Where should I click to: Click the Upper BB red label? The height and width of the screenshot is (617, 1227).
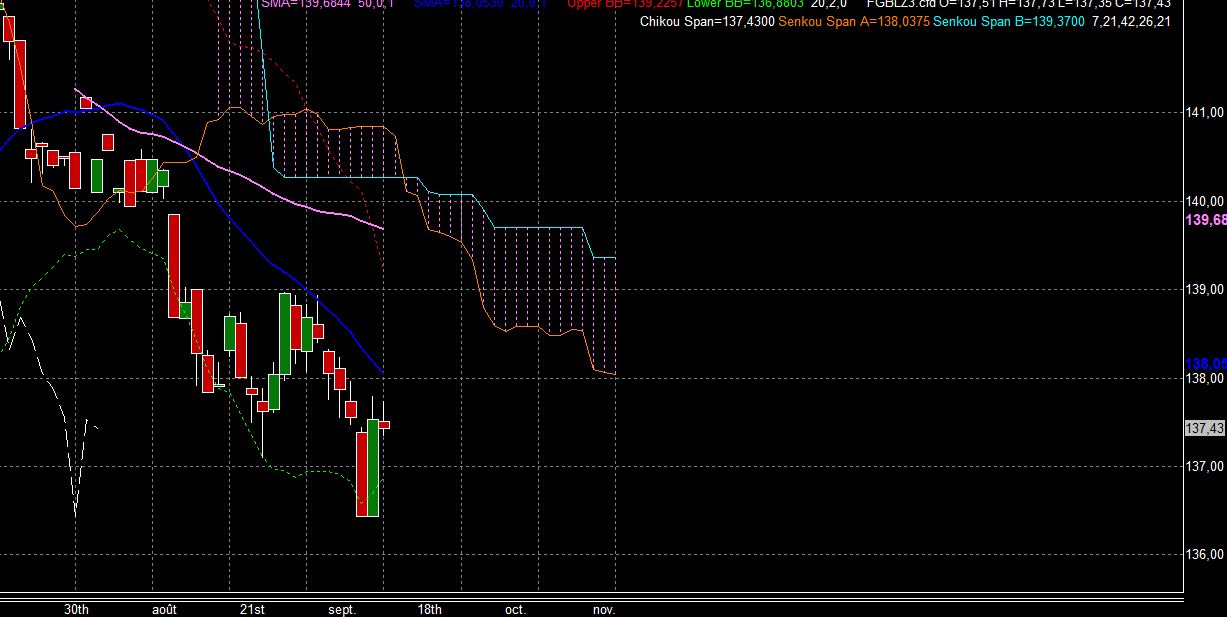click(x=625, y=4)
